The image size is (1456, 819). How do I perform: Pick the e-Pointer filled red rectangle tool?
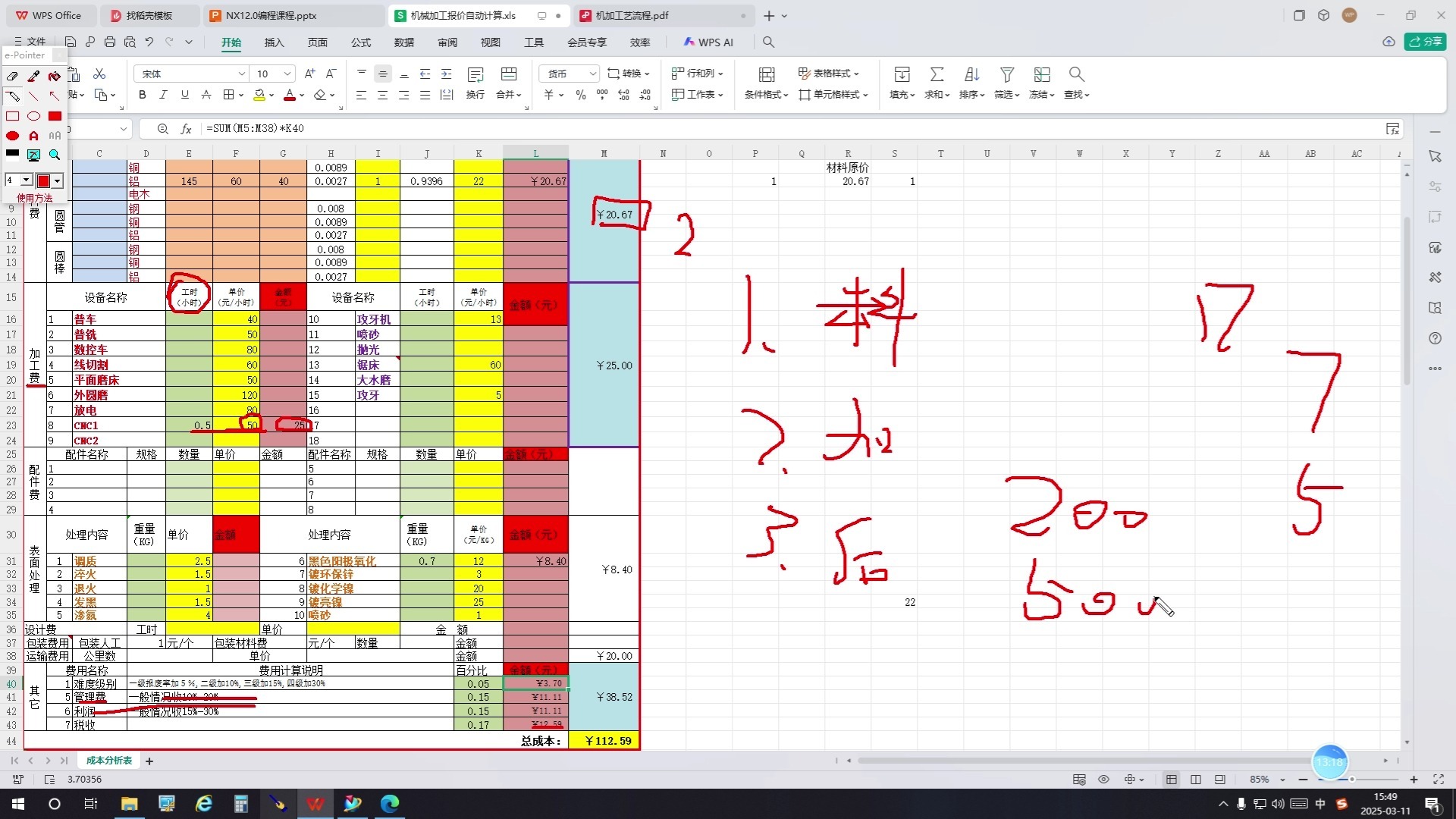[x=55, y=116]
